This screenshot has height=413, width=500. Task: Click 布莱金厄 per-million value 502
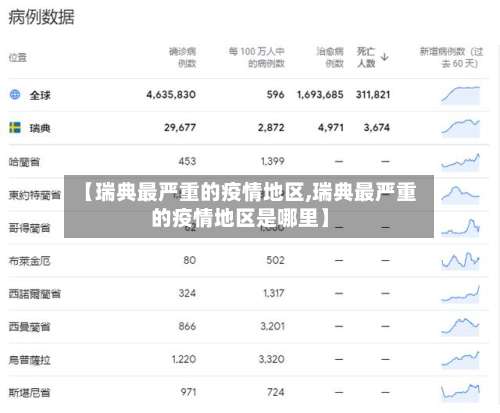275,260
